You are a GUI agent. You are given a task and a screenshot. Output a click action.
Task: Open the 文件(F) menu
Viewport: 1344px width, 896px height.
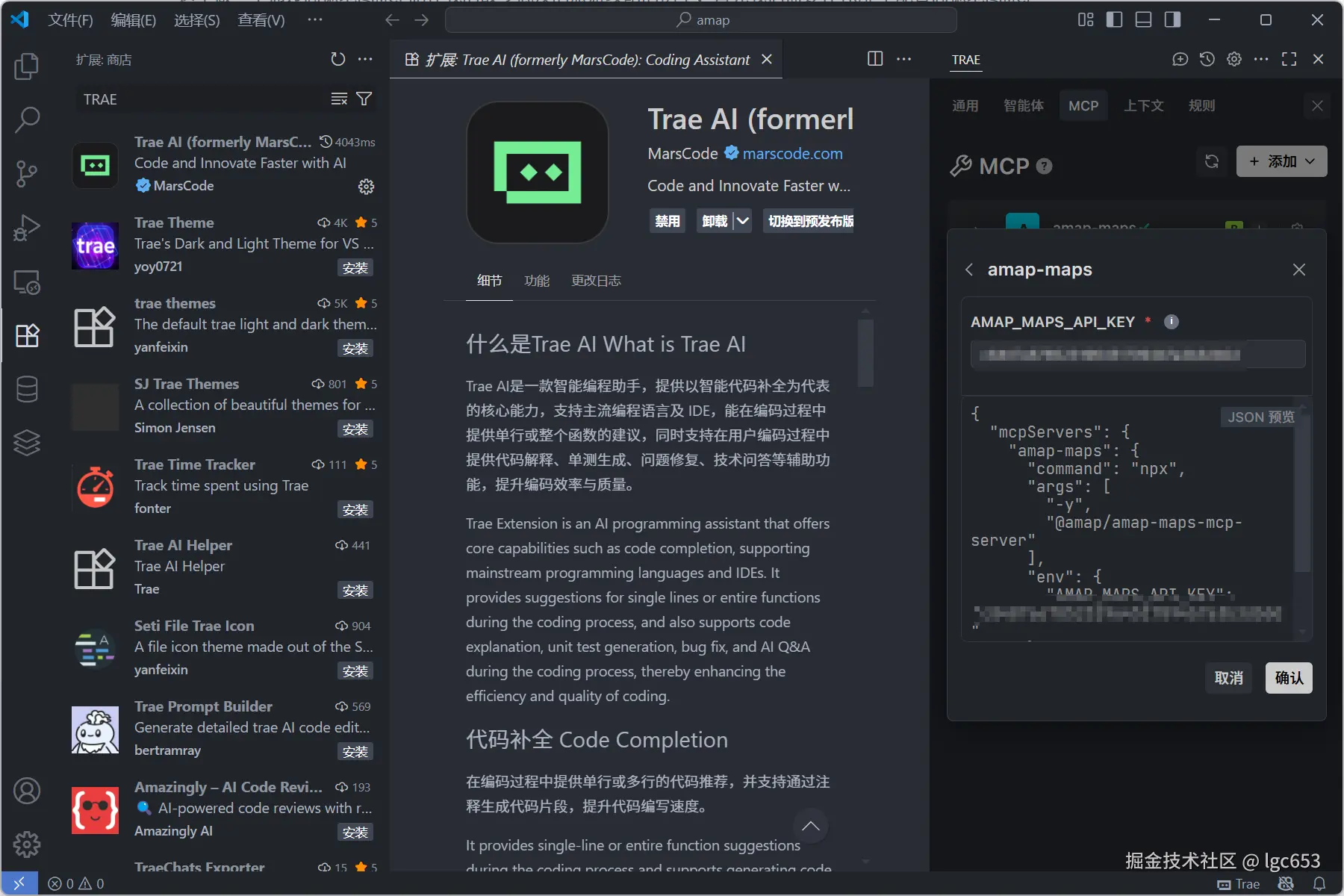point(70,20)
